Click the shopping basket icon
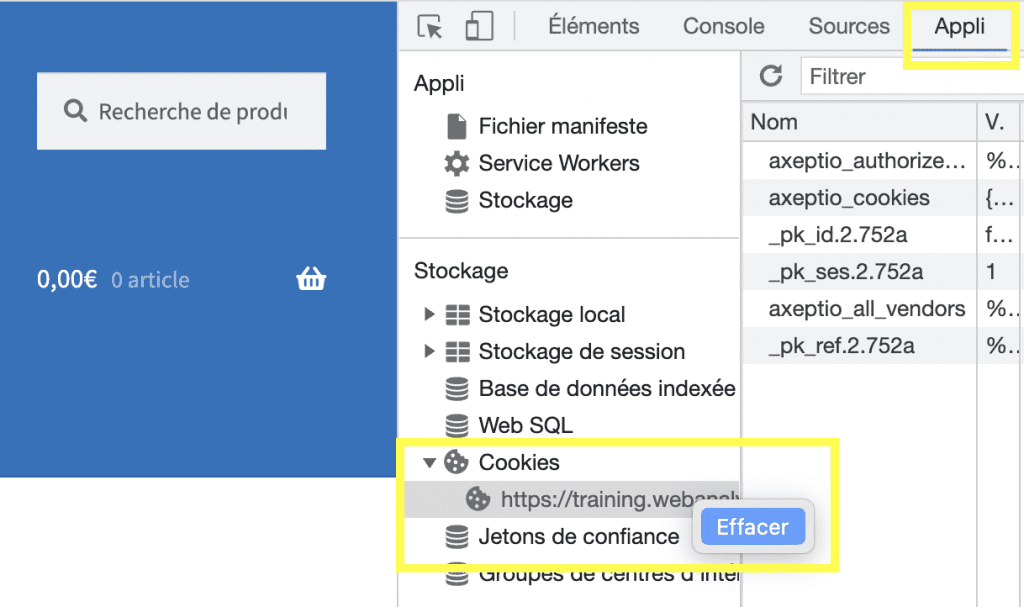 [x=311, y=280]
